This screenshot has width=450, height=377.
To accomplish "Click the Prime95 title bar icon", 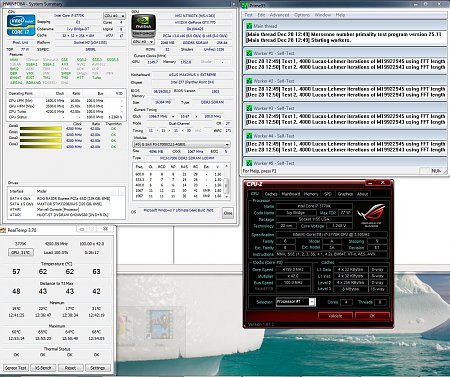I will [x=245, y=5].
